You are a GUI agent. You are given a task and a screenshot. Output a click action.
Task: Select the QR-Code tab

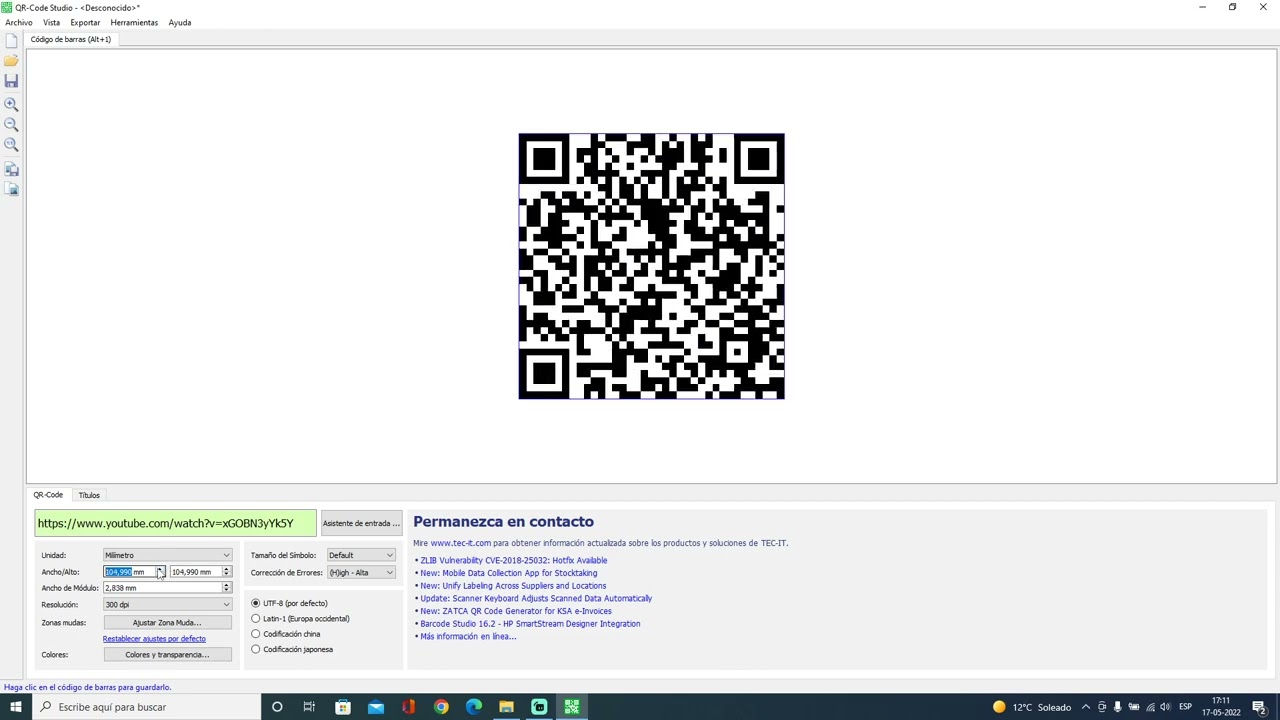[x=48, y=495]
